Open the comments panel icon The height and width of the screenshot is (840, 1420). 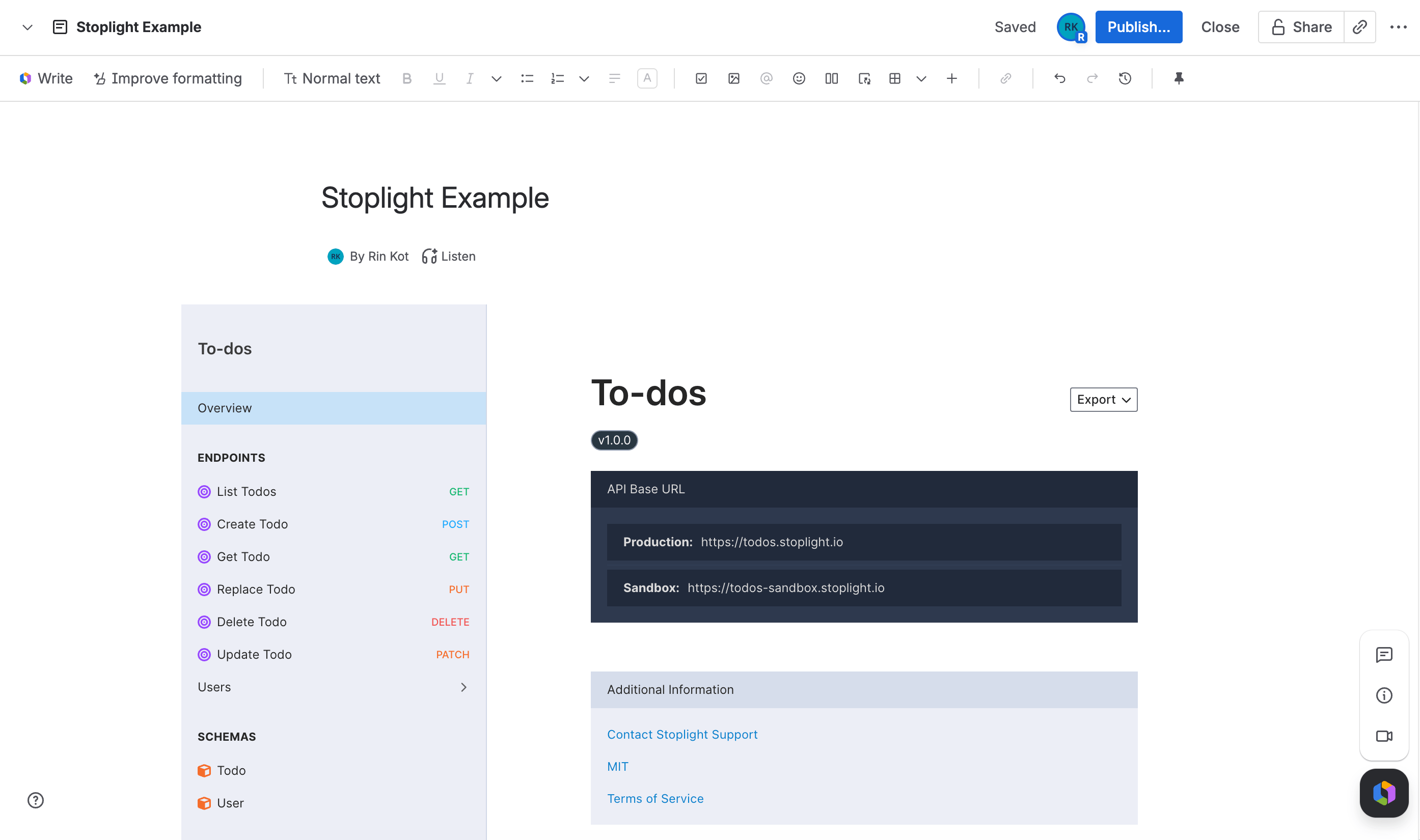[x=1384, y=655]
